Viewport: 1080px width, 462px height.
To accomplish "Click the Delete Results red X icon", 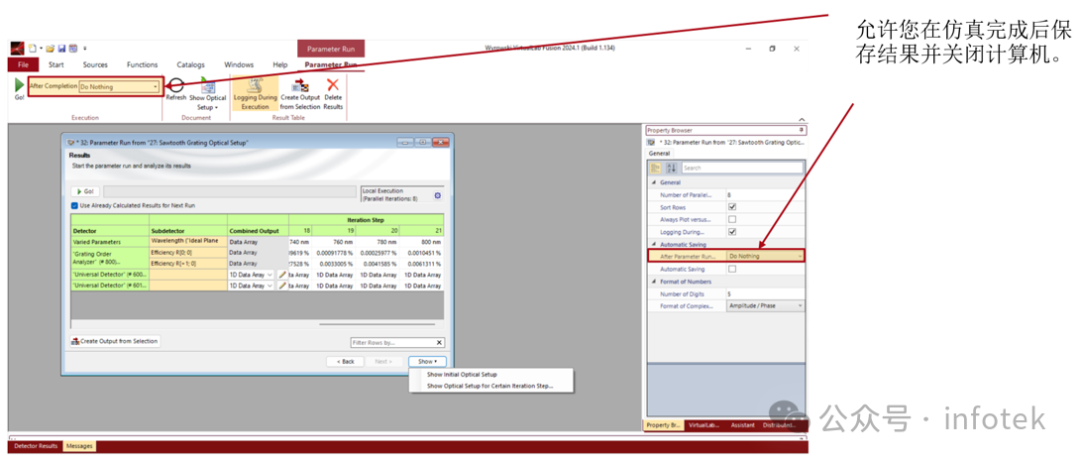I will pos(333,85).
